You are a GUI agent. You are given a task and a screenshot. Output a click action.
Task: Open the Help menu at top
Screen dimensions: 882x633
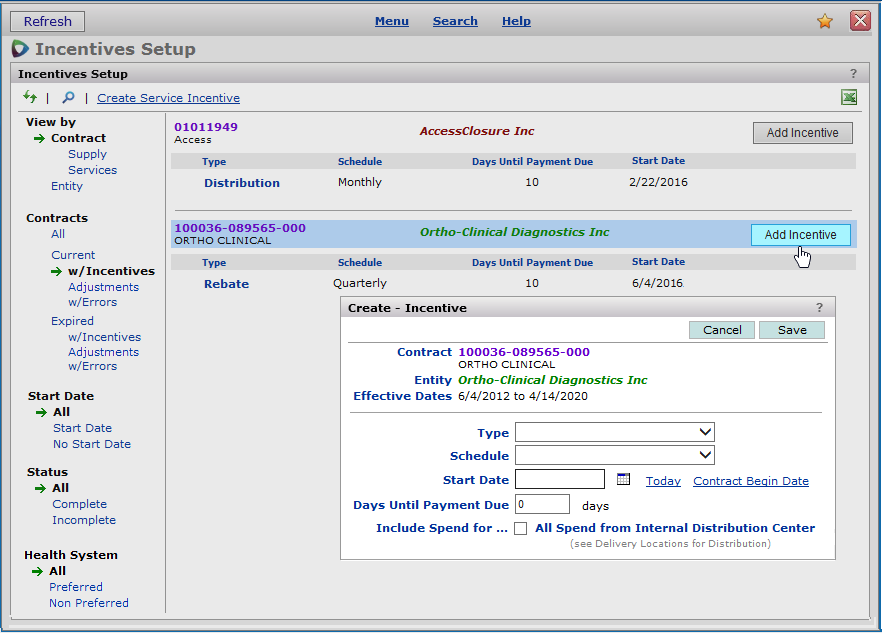pyautogui.click(x=516, y=21)
